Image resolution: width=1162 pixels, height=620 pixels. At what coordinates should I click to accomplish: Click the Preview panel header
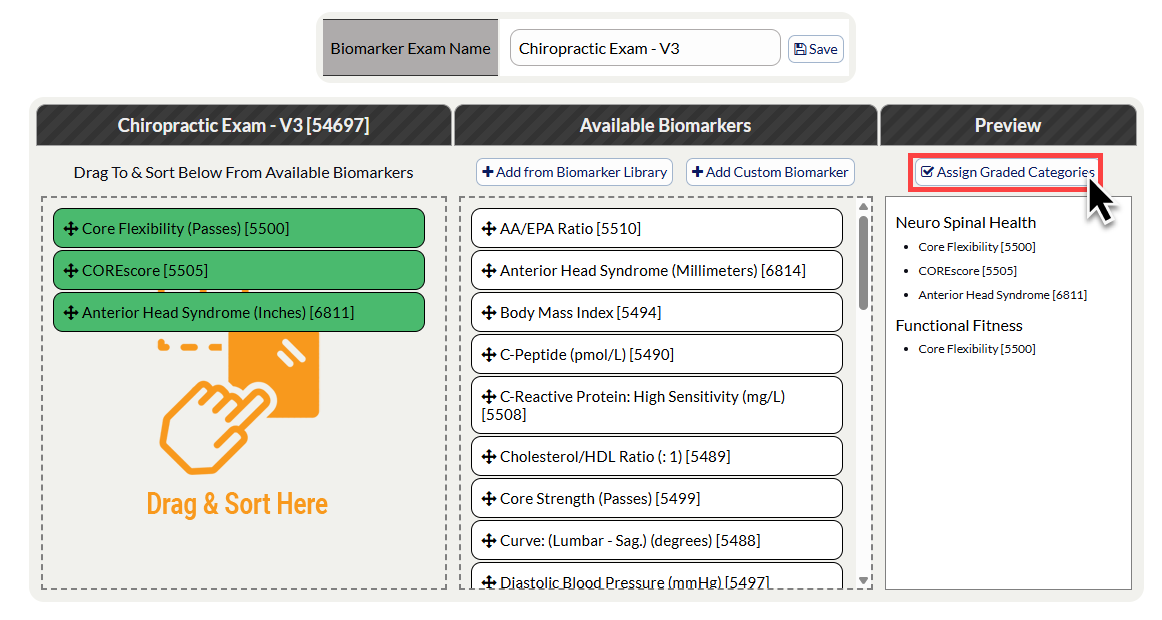point(1008,125)
